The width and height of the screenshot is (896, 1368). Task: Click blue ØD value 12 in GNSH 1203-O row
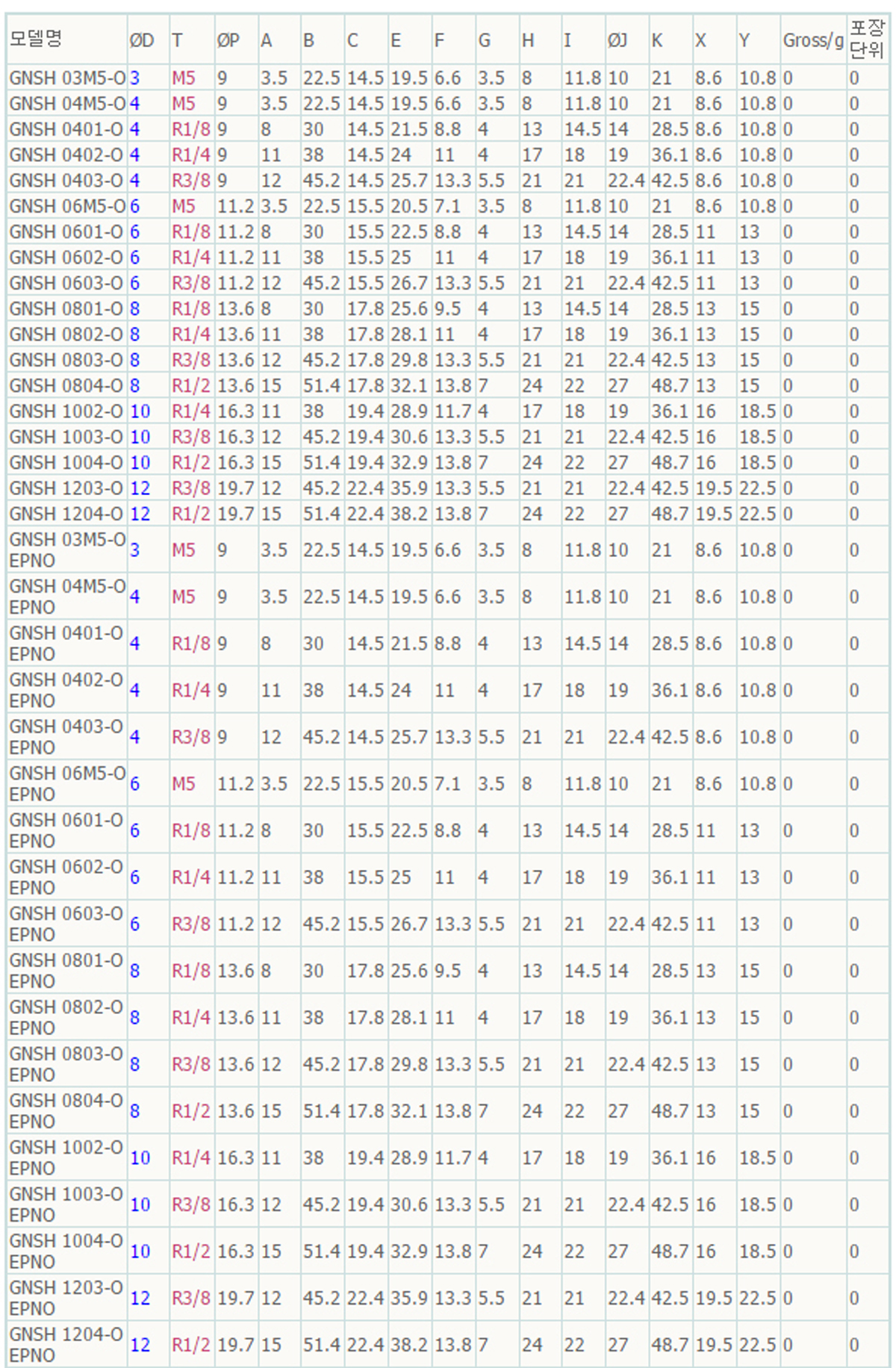click(140, 488)
